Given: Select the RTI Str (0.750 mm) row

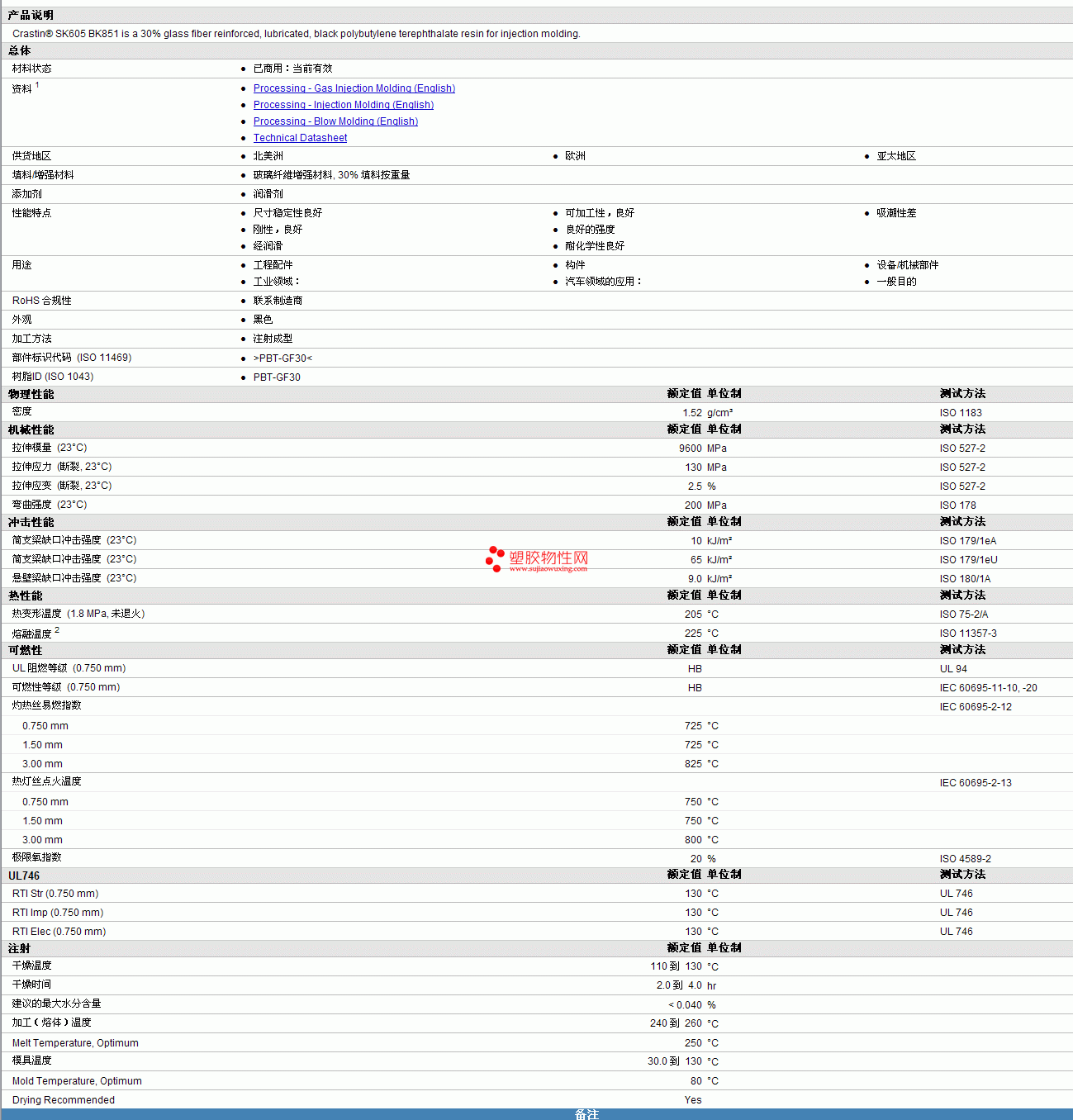Looking at the screenshot, I should pos(537,894).
